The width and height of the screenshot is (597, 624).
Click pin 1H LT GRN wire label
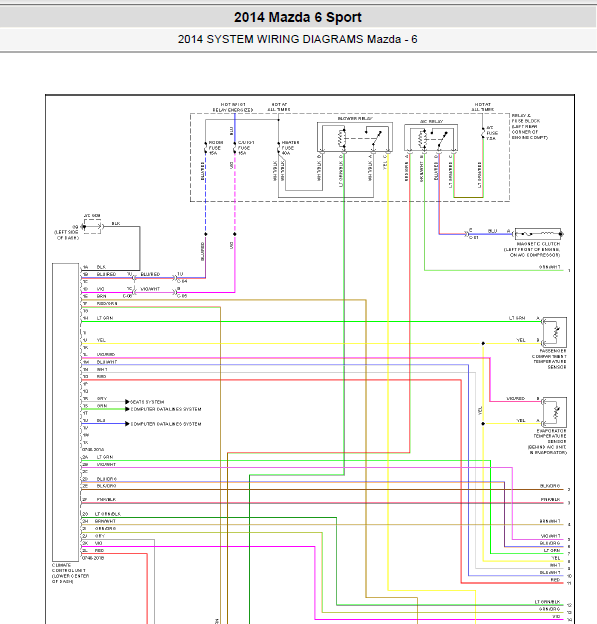point(105,318)
